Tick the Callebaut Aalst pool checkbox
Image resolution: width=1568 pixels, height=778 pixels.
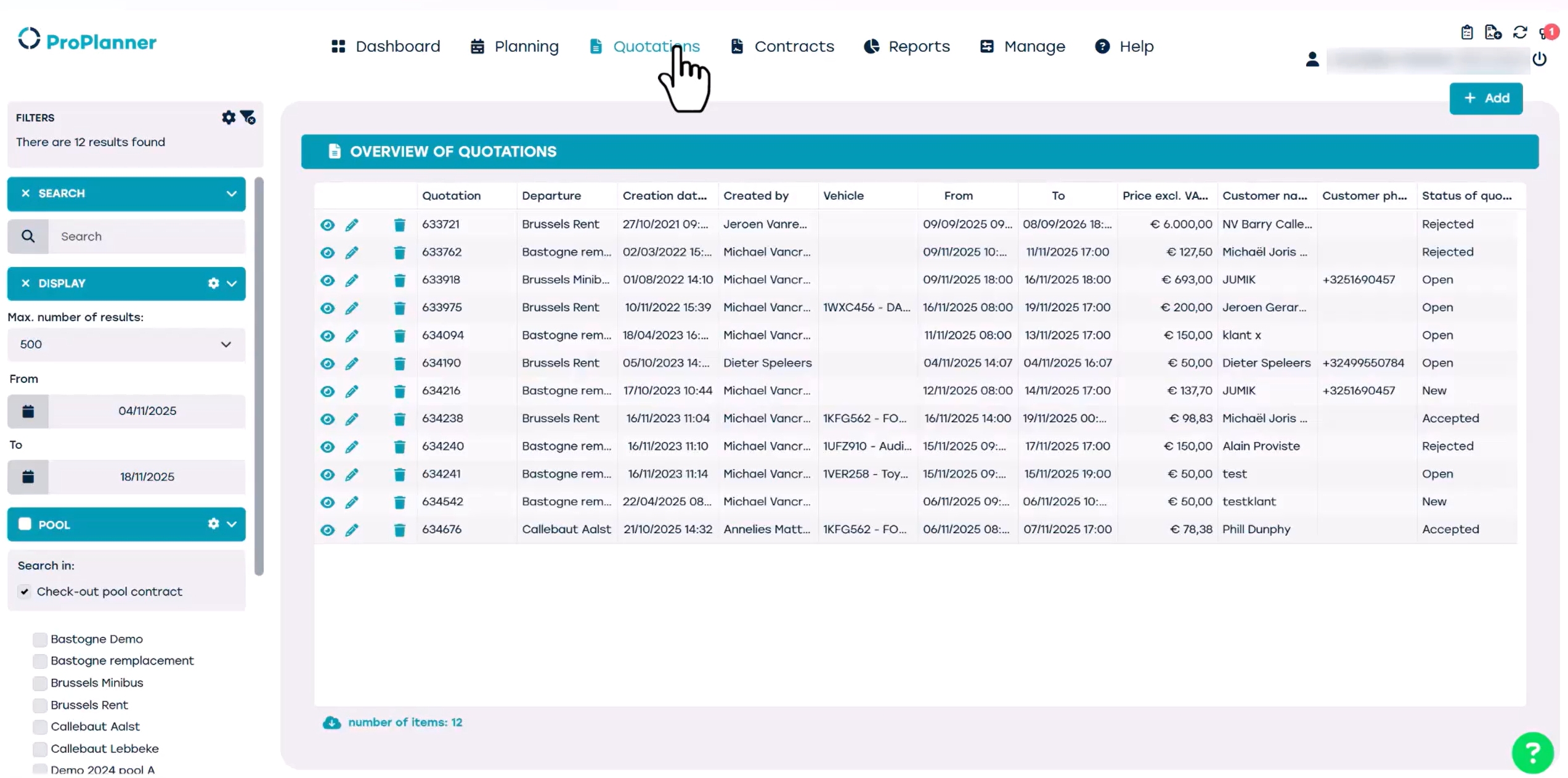click(x=40, y=727)
